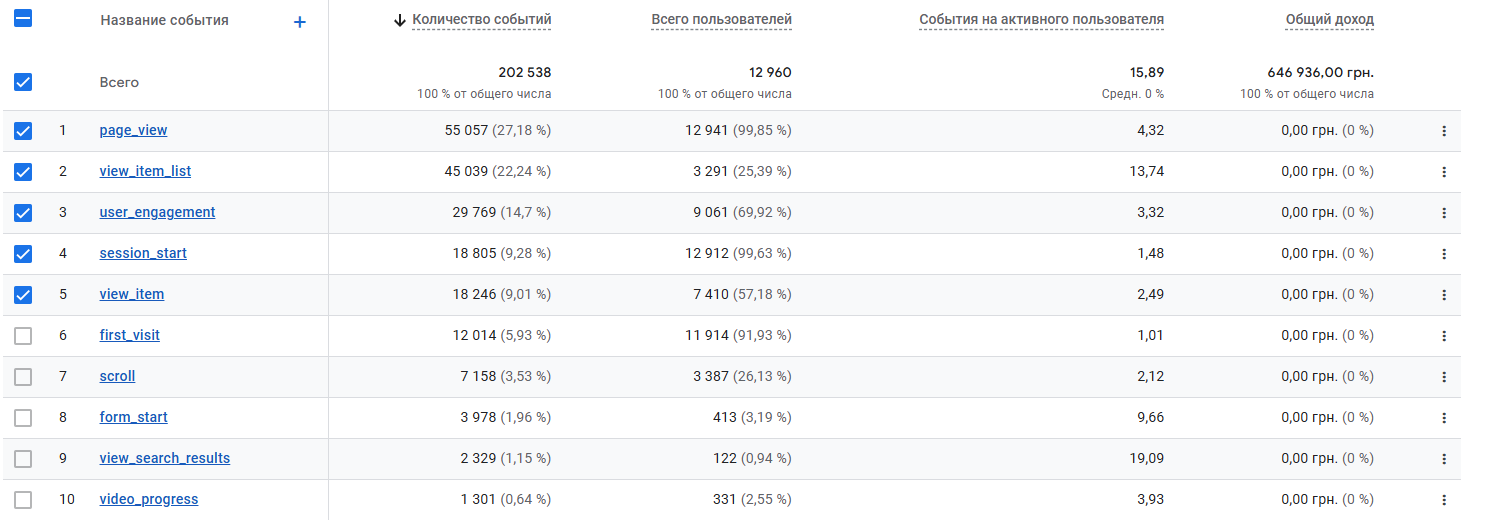Uncheck the page_view row checkbox

tap(23, 131)
